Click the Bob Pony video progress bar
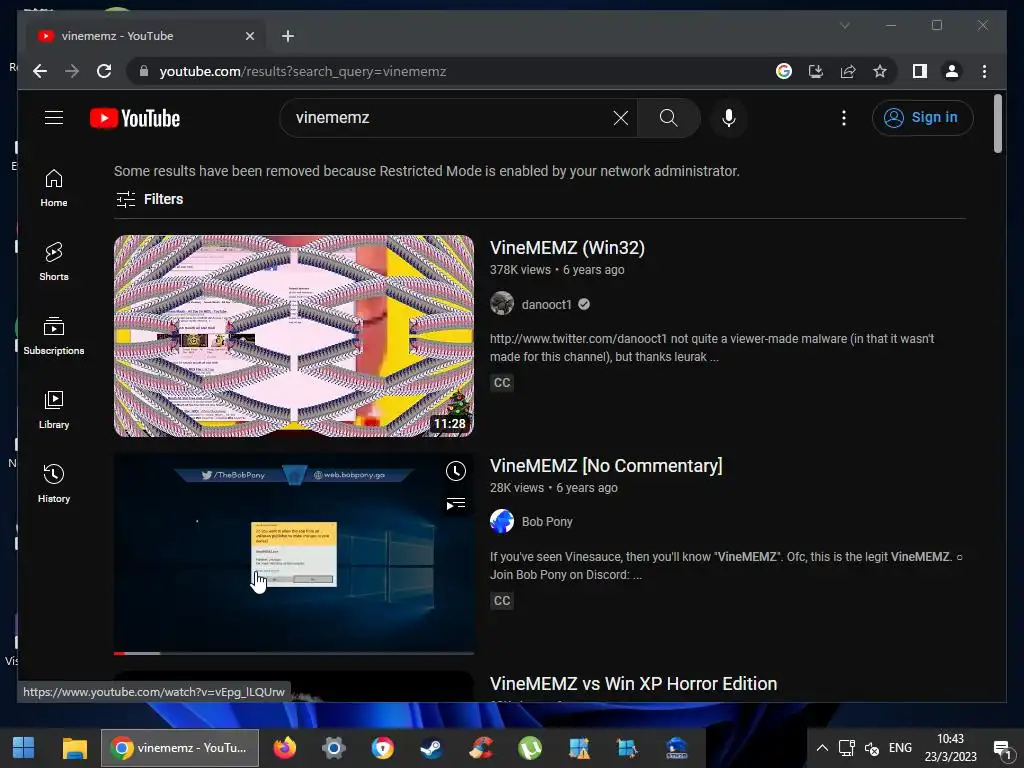 click(294, 652)
